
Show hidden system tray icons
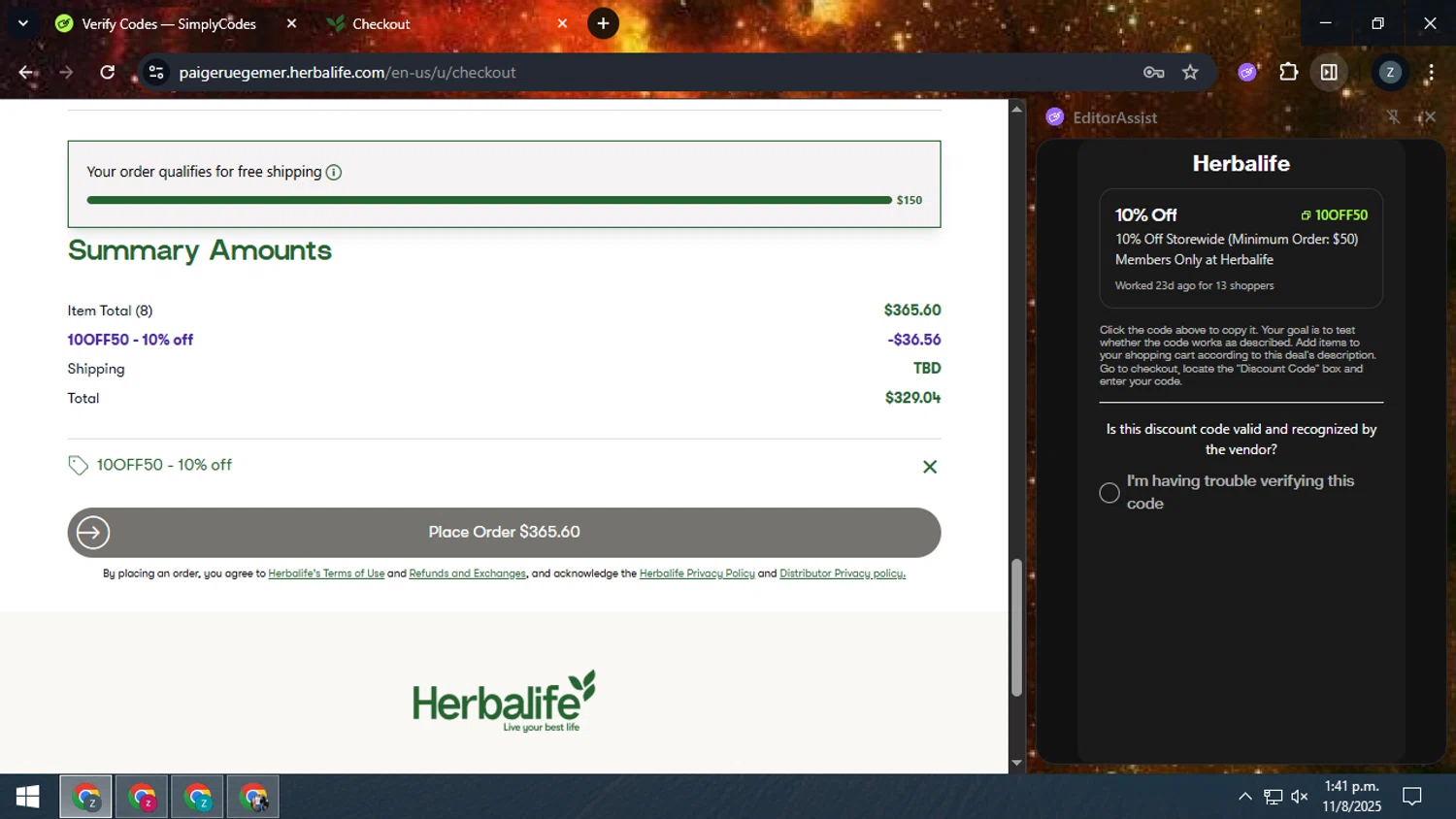(x=1244, y=797)
